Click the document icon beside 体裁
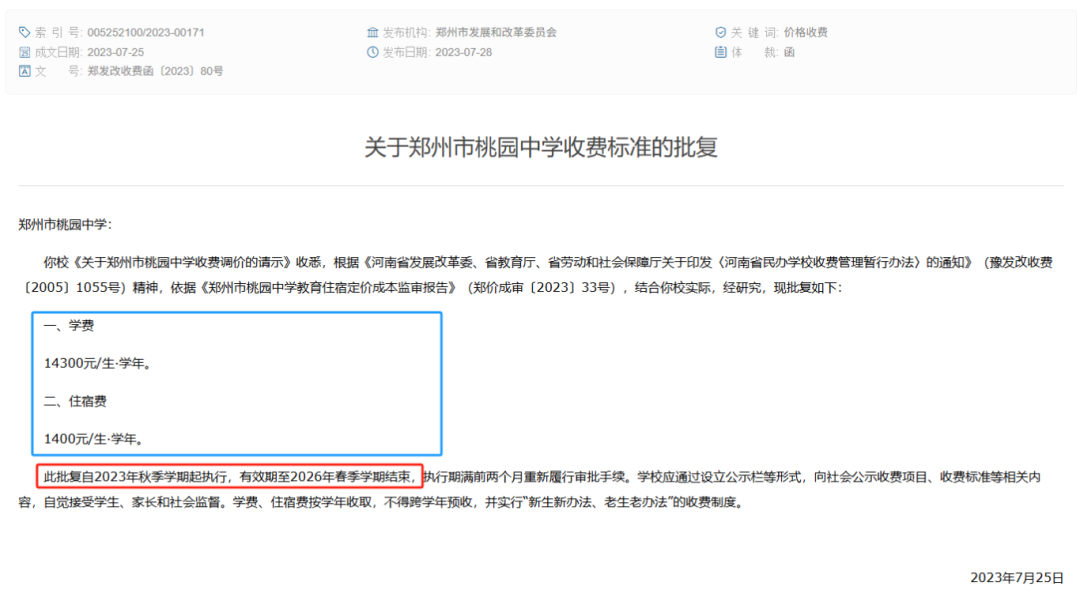This screenshot has height=605, width=1080. (720, 52)
